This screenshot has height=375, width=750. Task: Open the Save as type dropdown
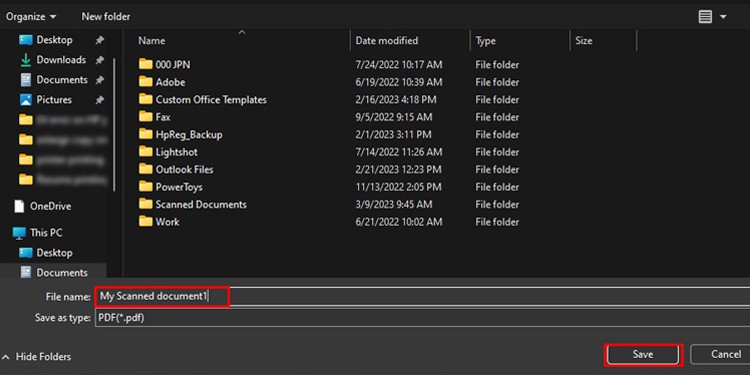click(x=422, y=318)
